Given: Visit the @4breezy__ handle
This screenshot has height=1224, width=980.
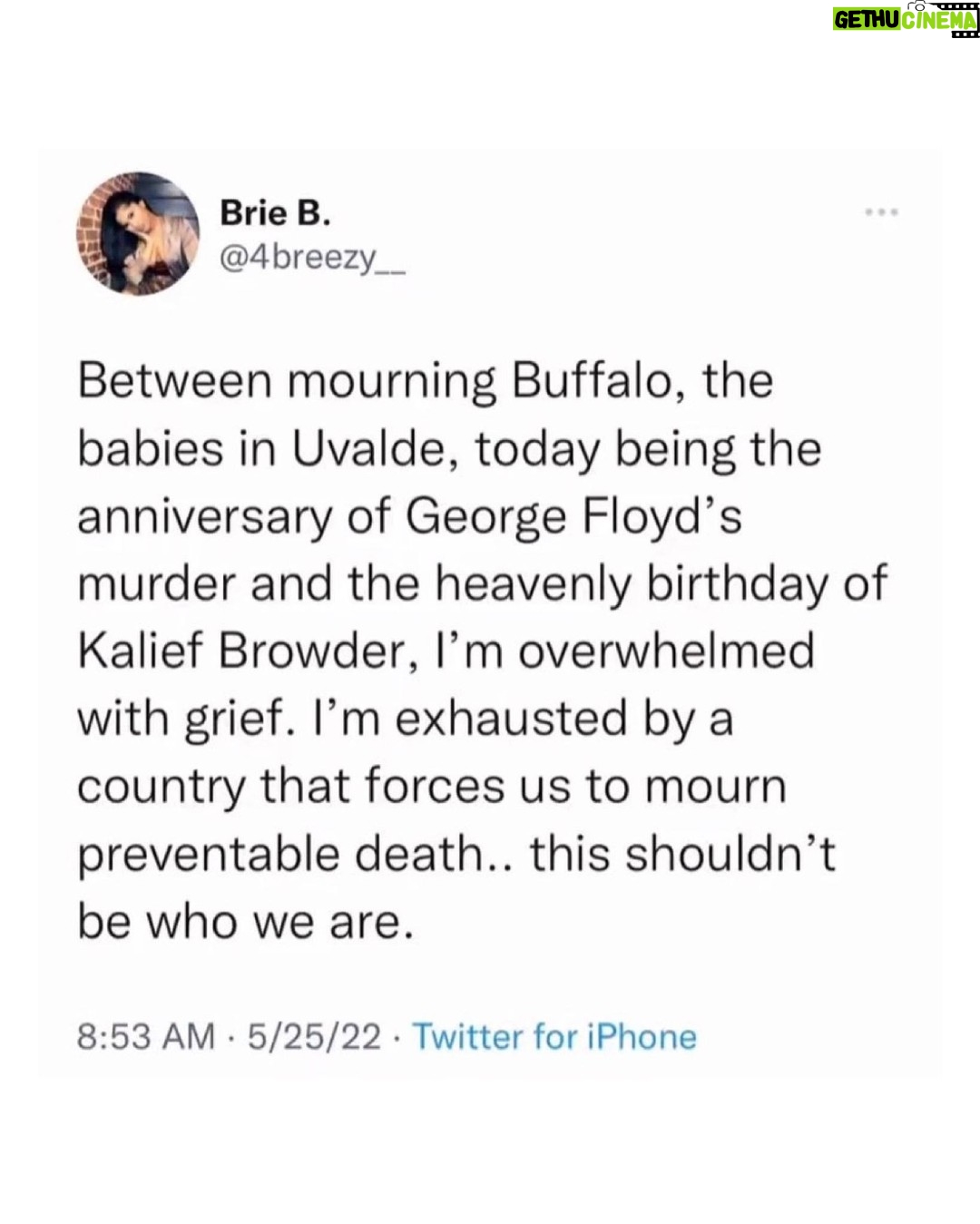Looking at the screenshot, I should point(313,262).
